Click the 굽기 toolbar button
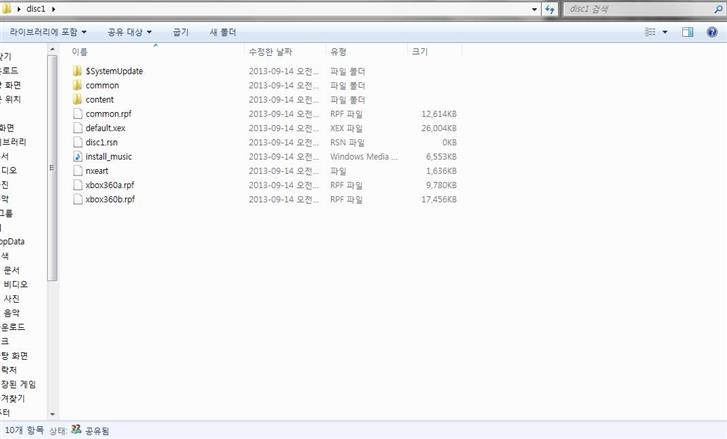This screenshot has height=439, width=727. [x=180, y=32]
